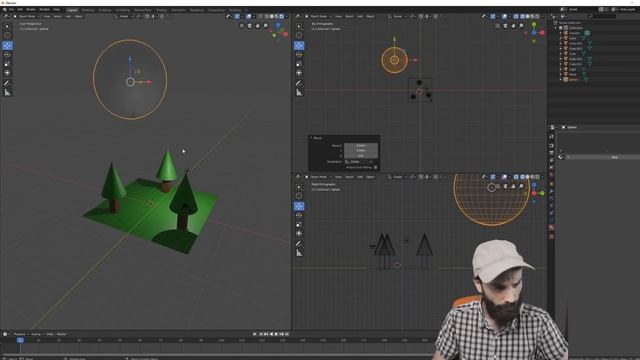
Task: Open the File menu
Action: (11, 9)
